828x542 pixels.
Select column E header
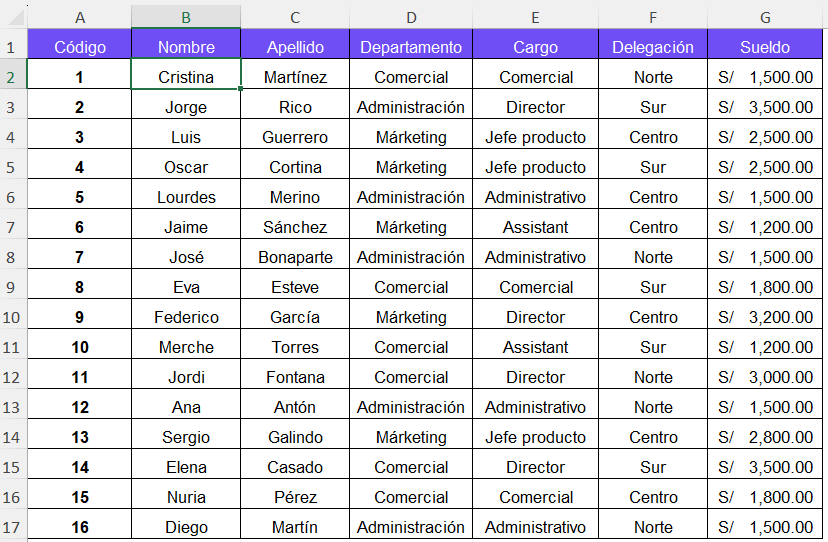point(535,17)
